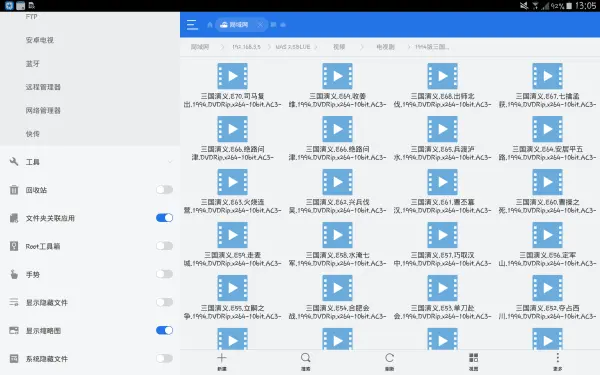Image resolution: width=600 pixels, height=375 pixels.
Task: Collapse the 工具 section chevron
Action: click(170, 162)
